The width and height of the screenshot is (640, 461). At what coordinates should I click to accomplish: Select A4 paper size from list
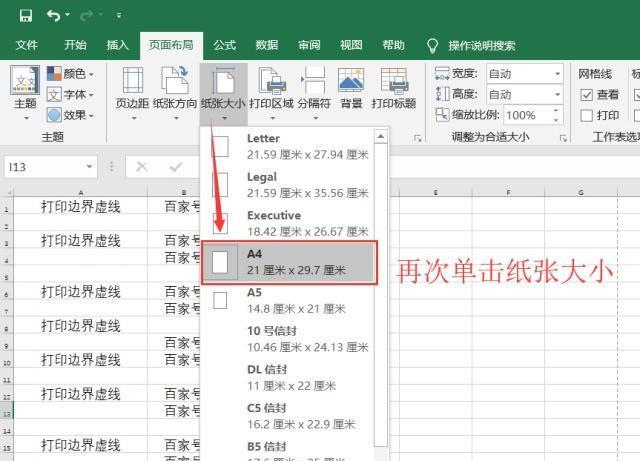click(x=290, y=262)
